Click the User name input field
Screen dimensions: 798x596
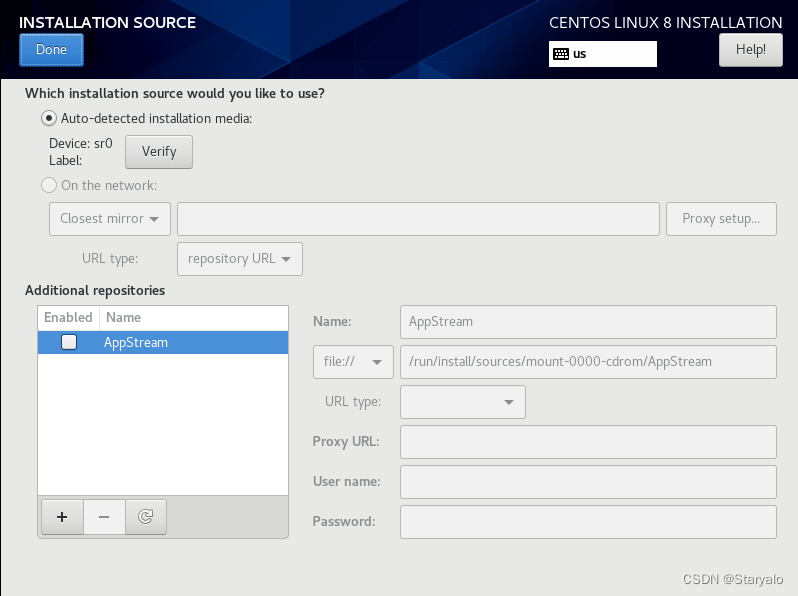(588, 482)
